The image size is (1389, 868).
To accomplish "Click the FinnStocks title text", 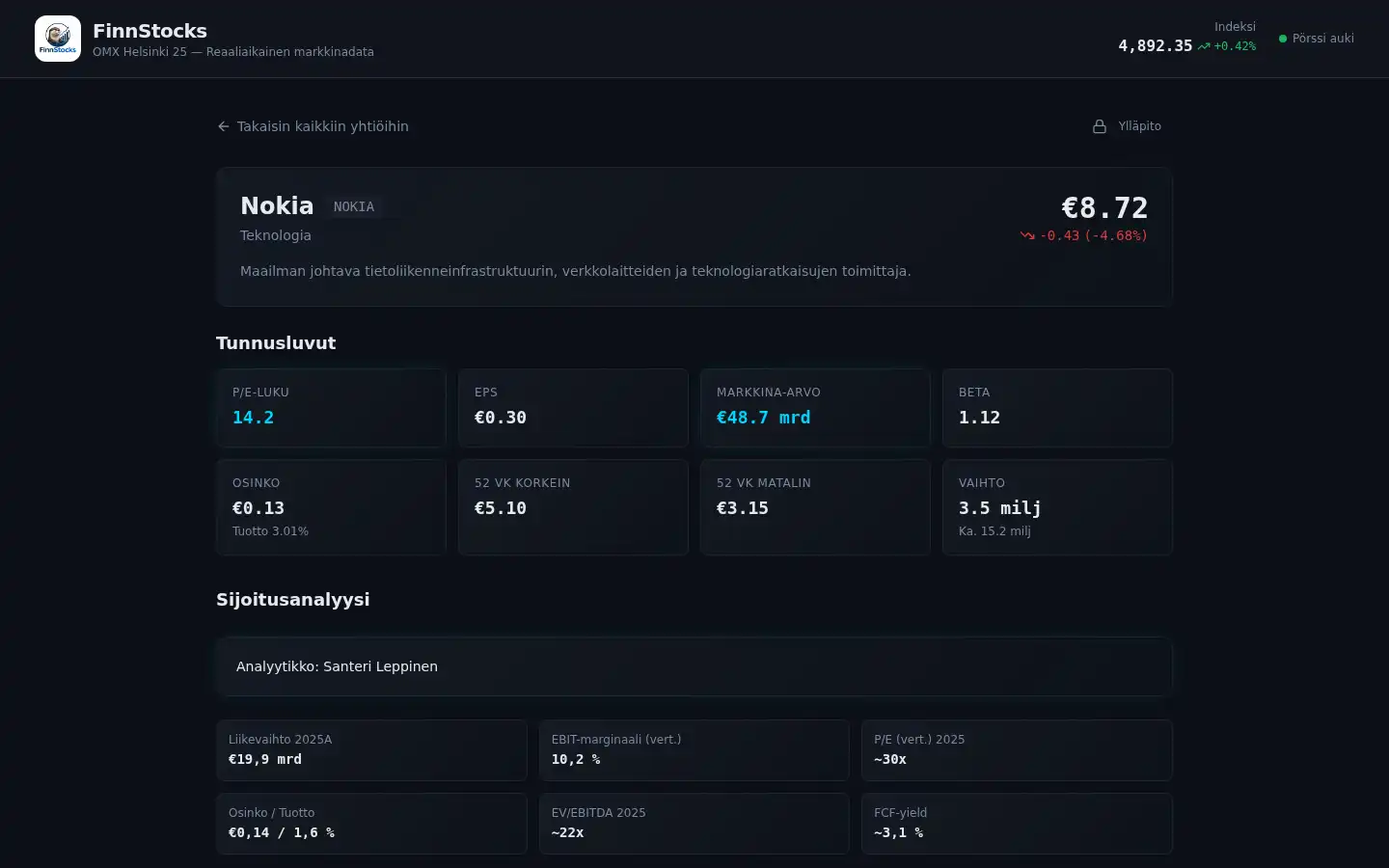I will [x=150, y=31].
